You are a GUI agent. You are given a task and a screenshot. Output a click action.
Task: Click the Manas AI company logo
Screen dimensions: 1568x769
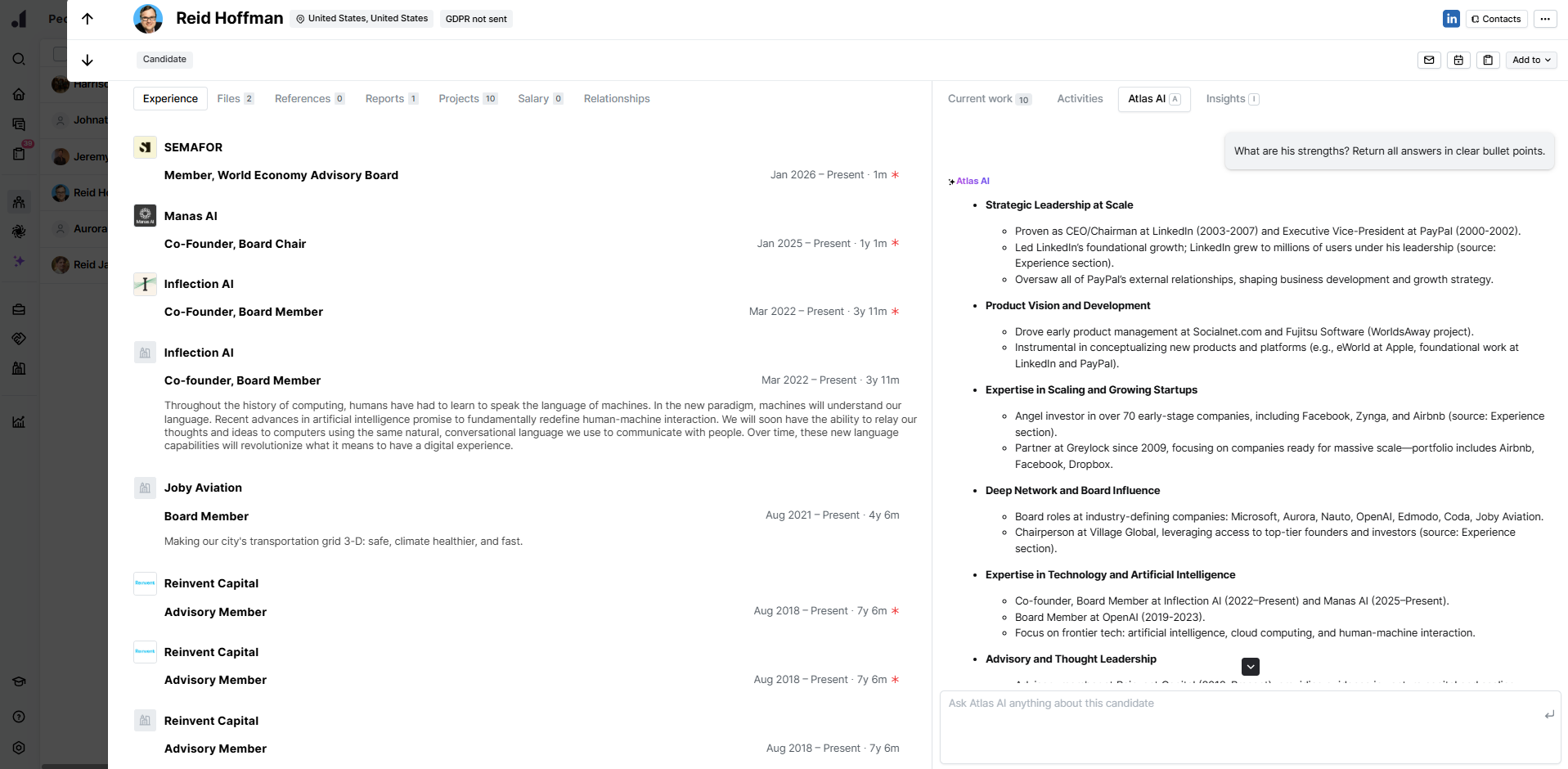(x=145, y=216)
